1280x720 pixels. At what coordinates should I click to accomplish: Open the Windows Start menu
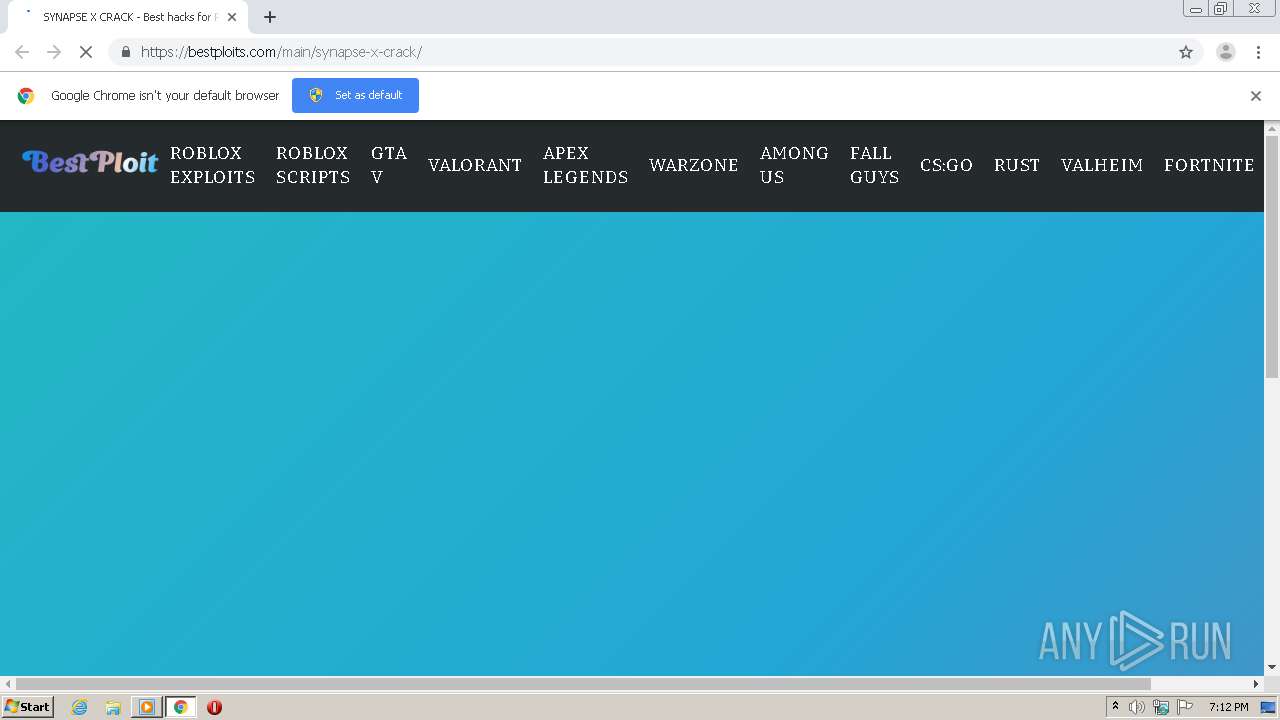tap(27, 707)
